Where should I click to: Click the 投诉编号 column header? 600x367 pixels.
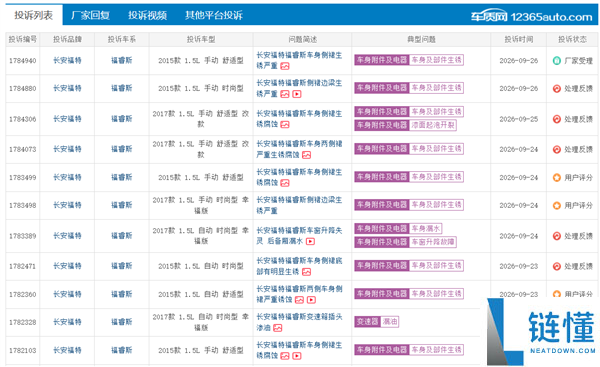click(x=23, y=39)
